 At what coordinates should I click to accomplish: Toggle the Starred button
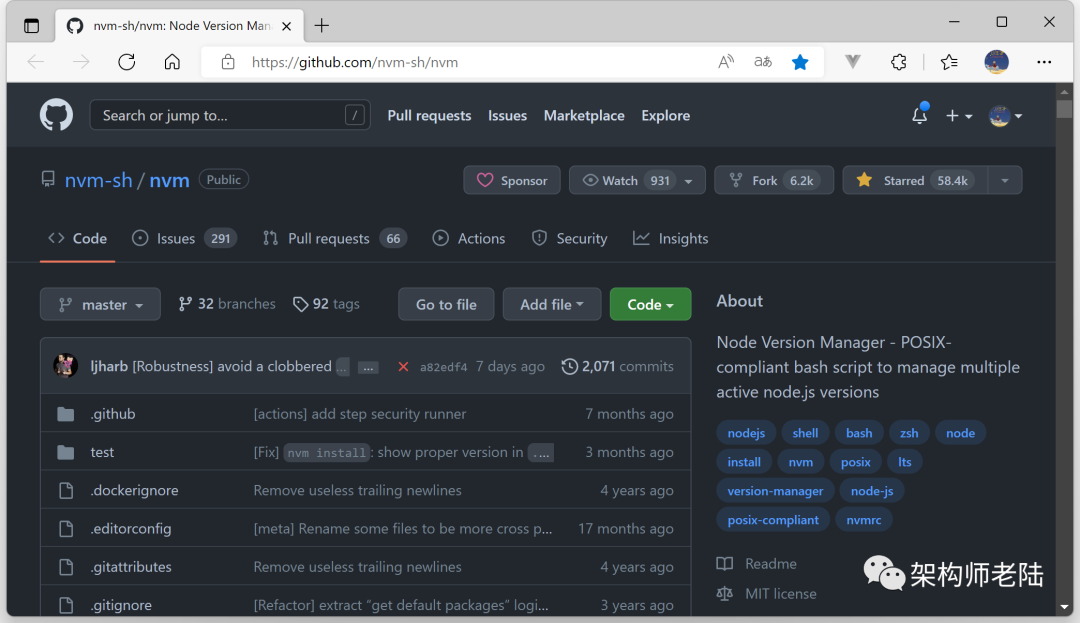pyautogui.click(x=915, y=180)
